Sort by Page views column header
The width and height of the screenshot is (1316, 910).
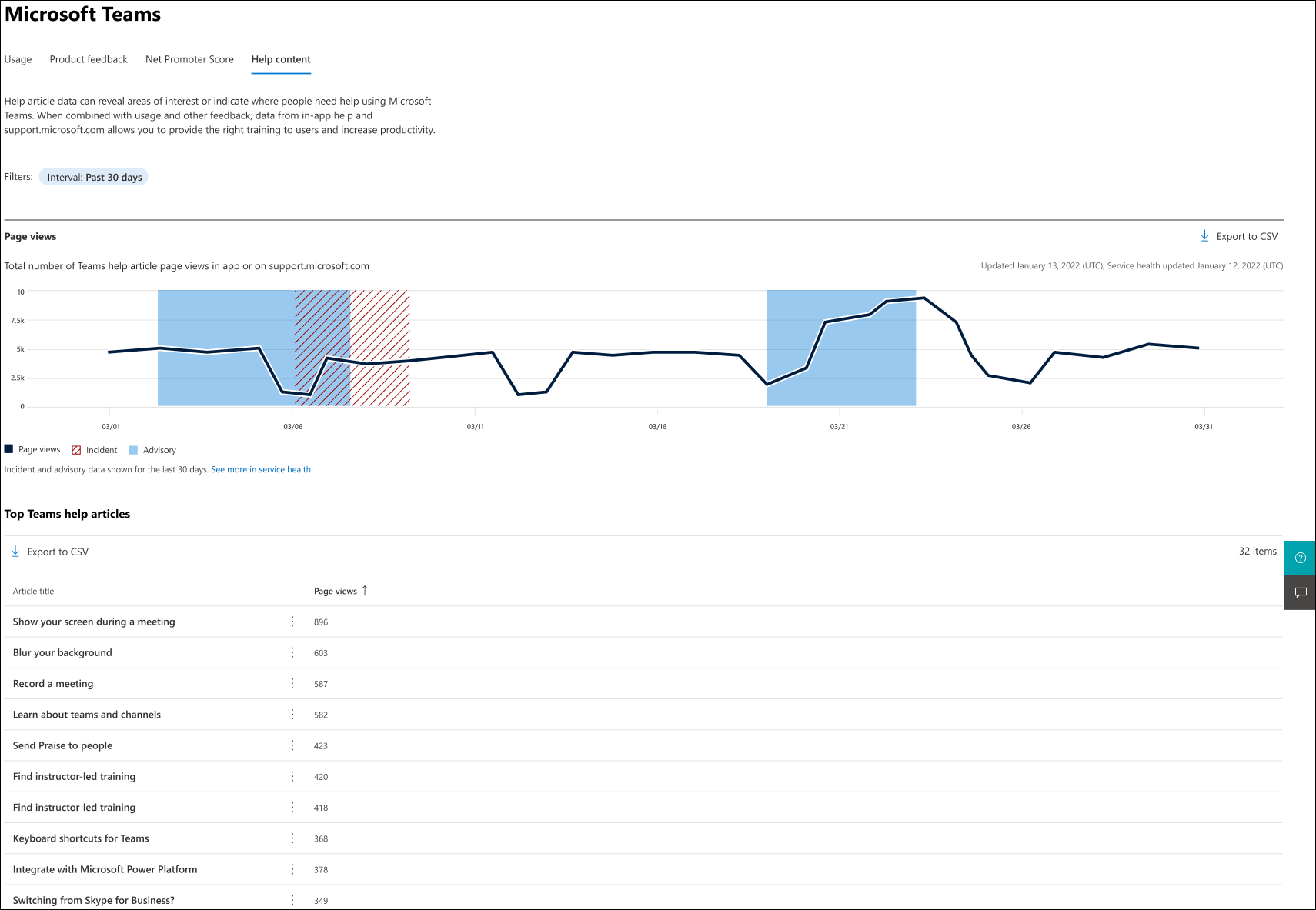point(336,591)
